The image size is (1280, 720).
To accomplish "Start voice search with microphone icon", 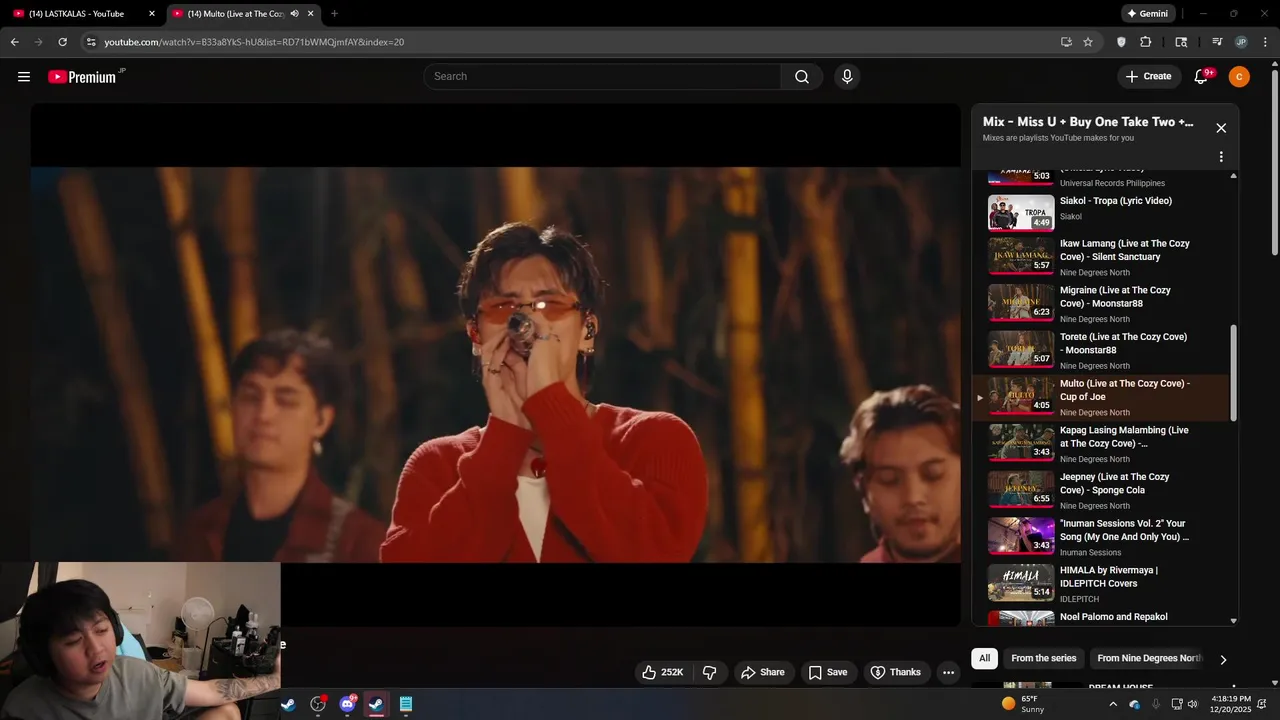I will (x=847, y=77).
